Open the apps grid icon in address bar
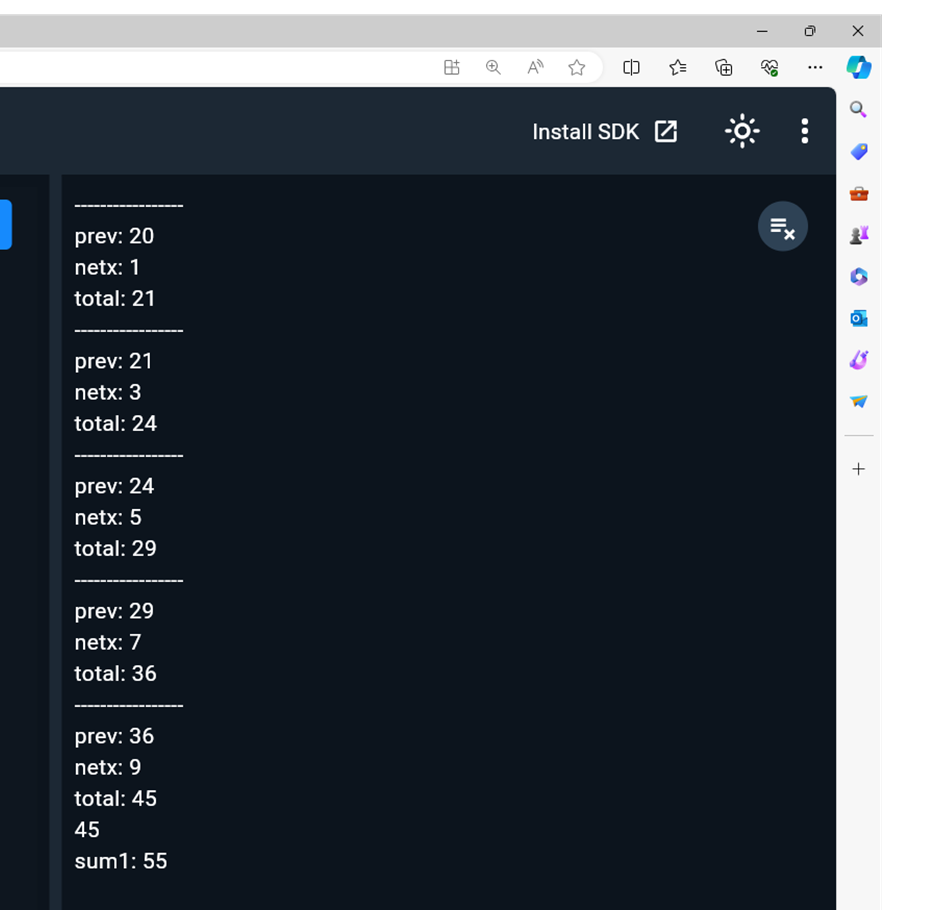The width and height of the screenshot is (940, 910). coord(451,67)
